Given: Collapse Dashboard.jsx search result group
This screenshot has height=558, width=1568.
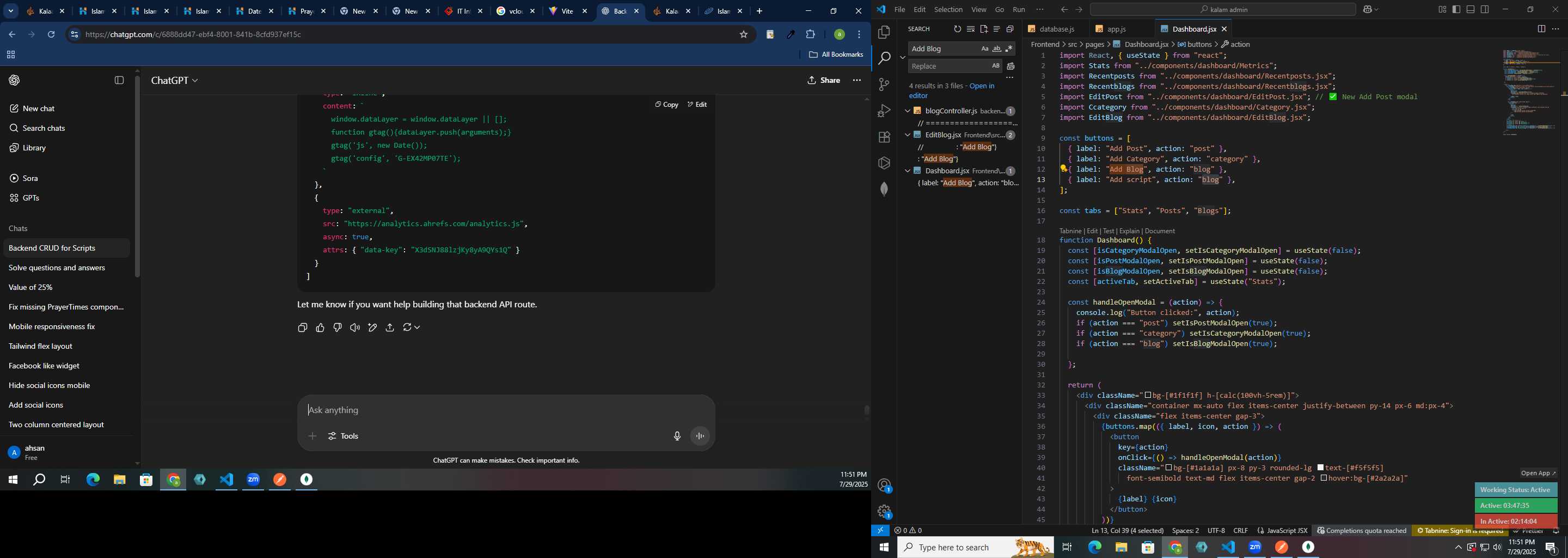Looking at the screenshot, I should 907,171.
